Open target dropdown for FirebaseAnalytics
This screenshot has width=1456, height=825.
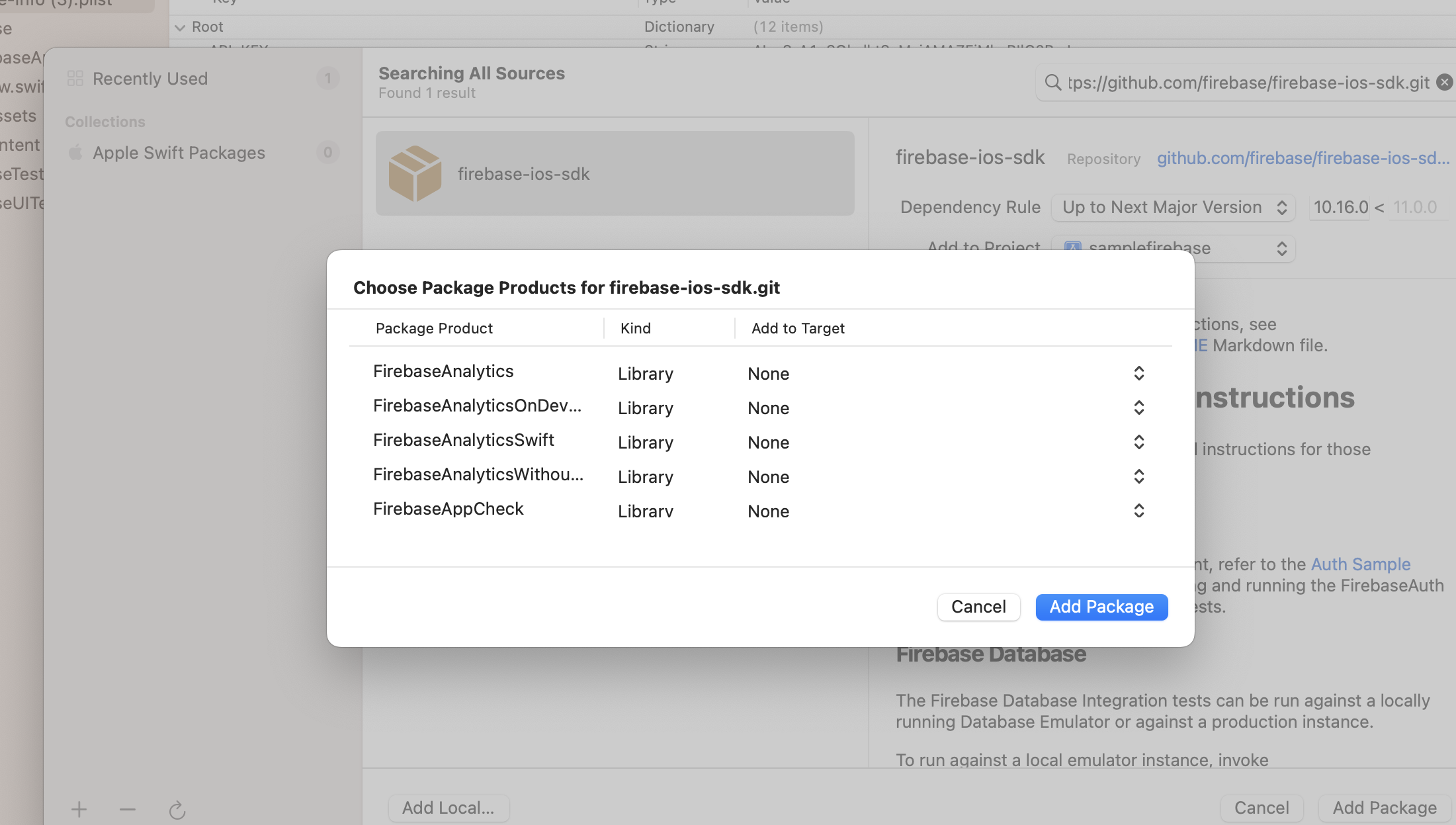pos(1138,373)
